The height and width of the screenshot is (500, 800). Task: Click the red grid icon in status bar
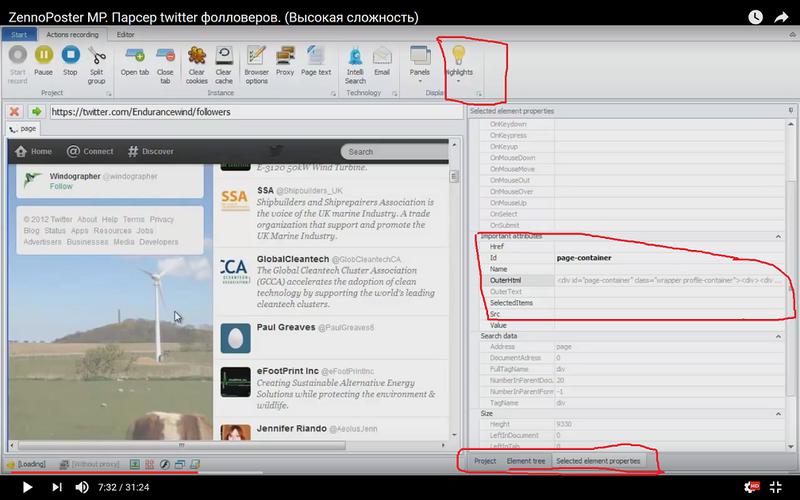(x=149, y=464)
